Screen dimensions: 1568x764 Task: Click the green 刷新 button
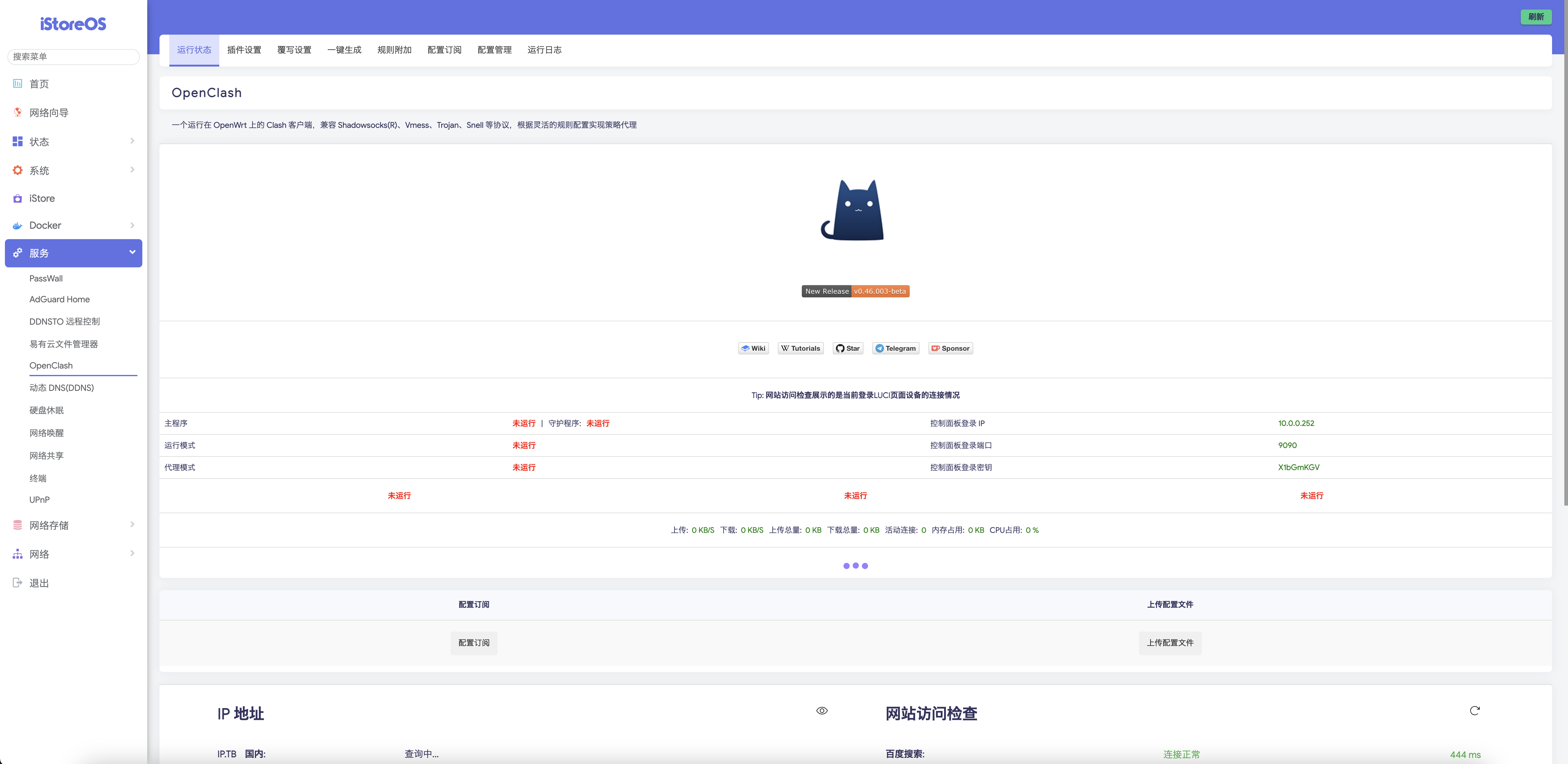1536,17
